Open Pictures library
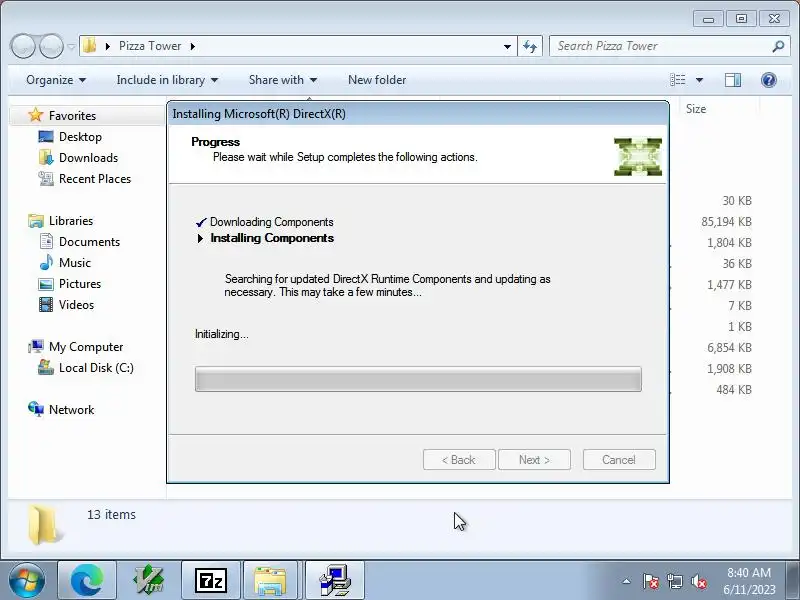This screenshot has height=600, width=800. tap(80, 284)
